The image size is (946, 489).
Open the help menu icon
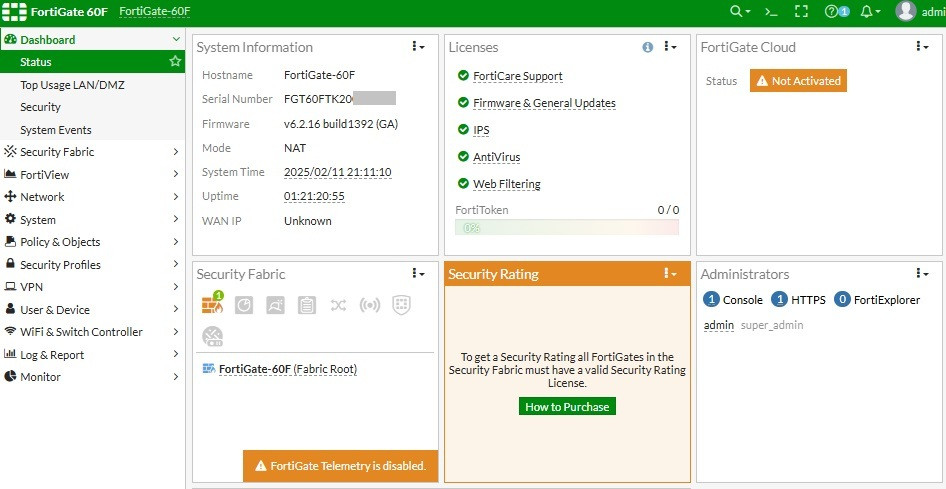837,11
